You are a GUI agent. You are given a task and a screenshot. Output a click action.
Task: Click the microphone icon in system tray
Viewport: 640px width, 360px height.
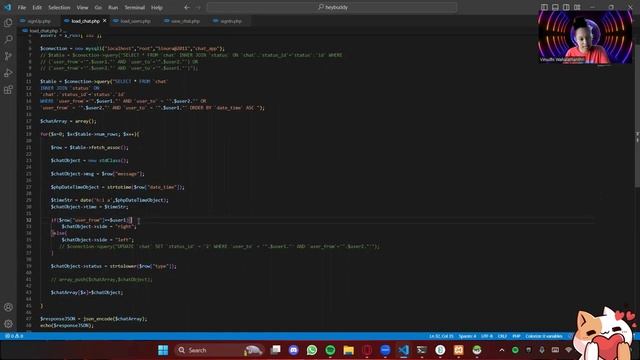coord(542,350)
